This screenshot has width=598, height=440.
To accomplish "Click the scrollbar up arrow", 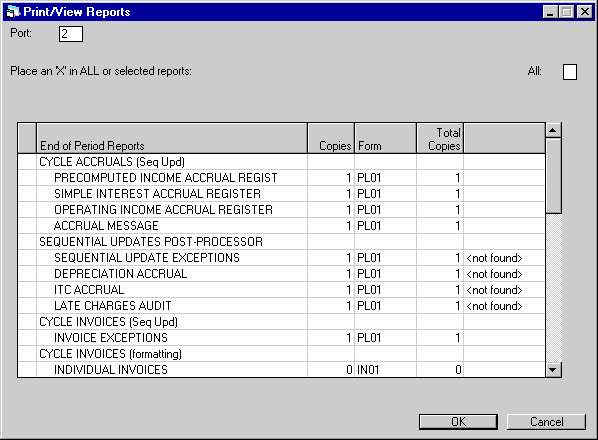I will (x=553, y=130).
